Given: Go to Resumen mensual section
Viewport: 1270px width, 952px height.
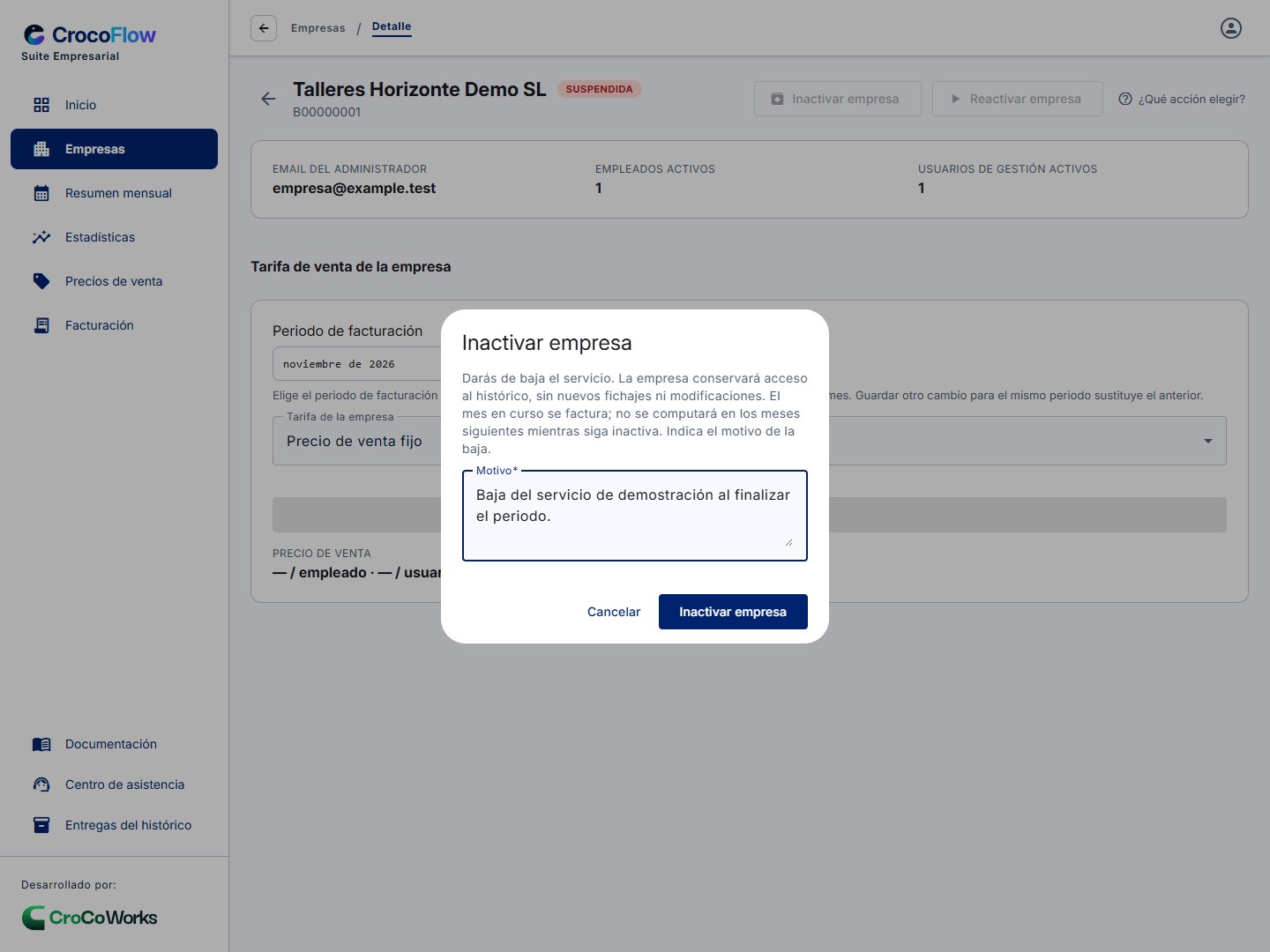Looking at the screenshot, I should [x=114, y=193].
